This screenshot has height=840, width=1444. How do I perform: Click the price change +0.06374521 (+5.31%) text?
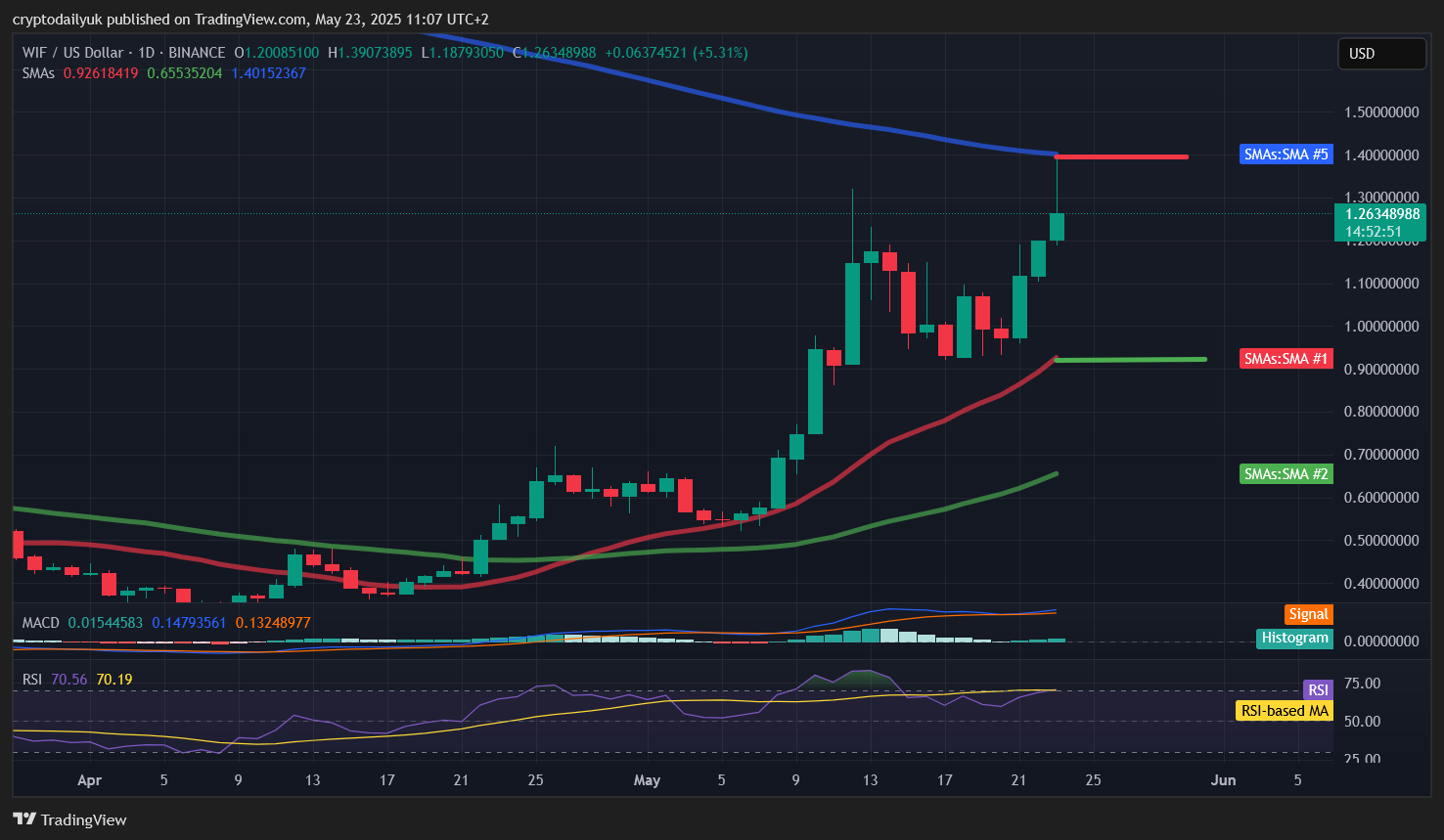pos(676,53)
